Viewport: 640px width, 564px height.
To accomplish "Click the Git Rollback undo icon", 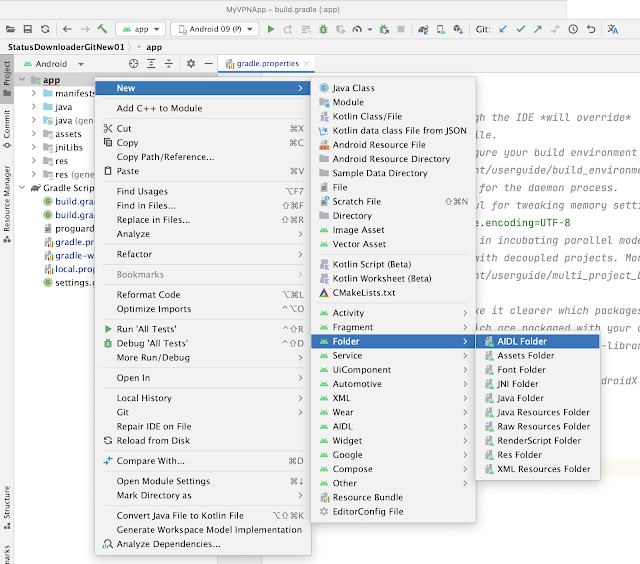I will coord(591,29).
